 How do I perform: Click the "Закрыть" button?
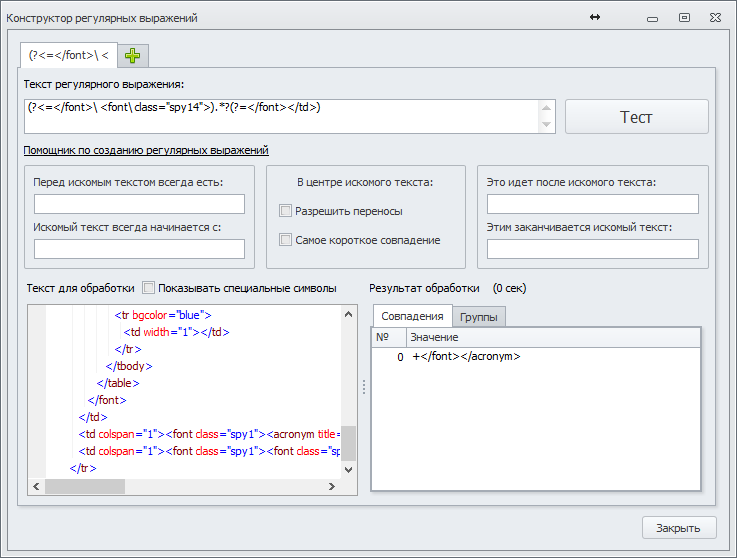678,528
